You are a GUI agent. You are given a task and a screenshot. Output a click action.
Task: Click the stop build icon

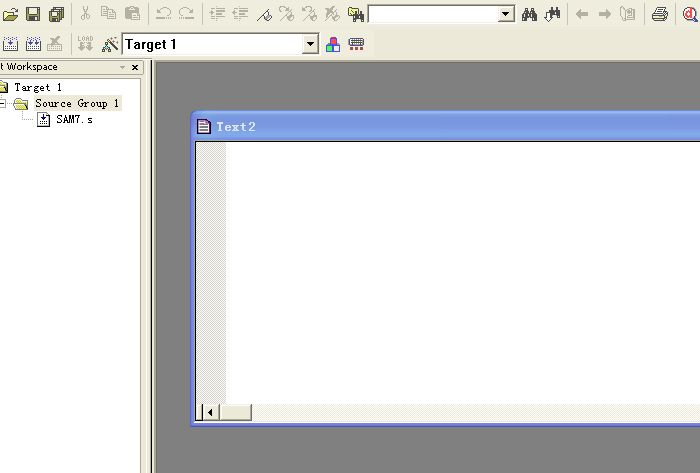point(54,44)
